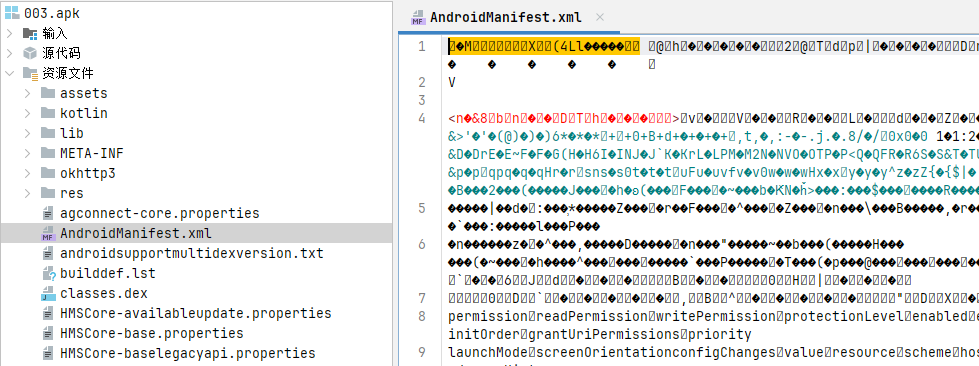This screenshot has width=979, height=366.
Task: Open agconnect-core.properties file
Action: [x=160, y=213]
